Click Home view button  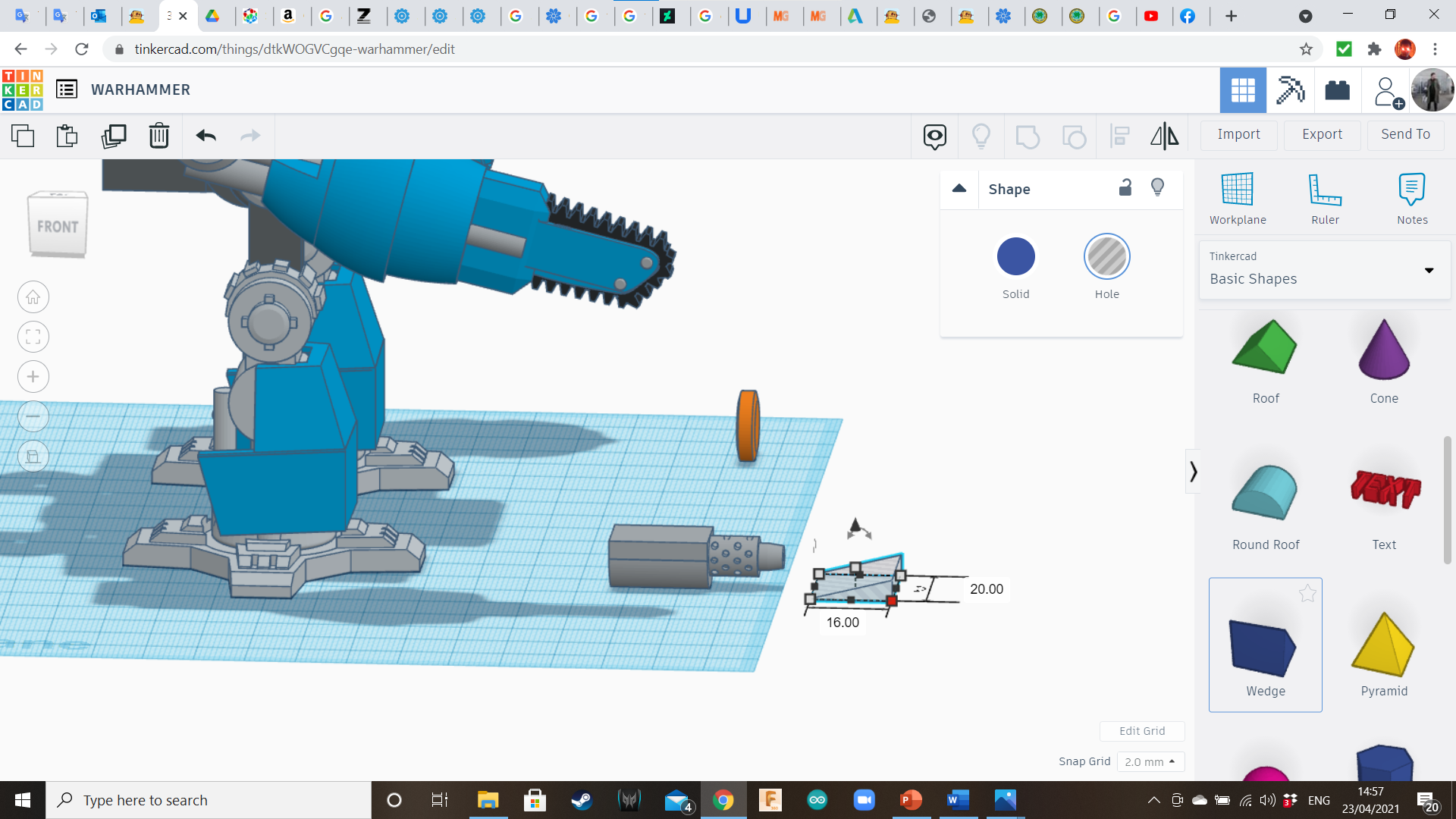(33, 297)
